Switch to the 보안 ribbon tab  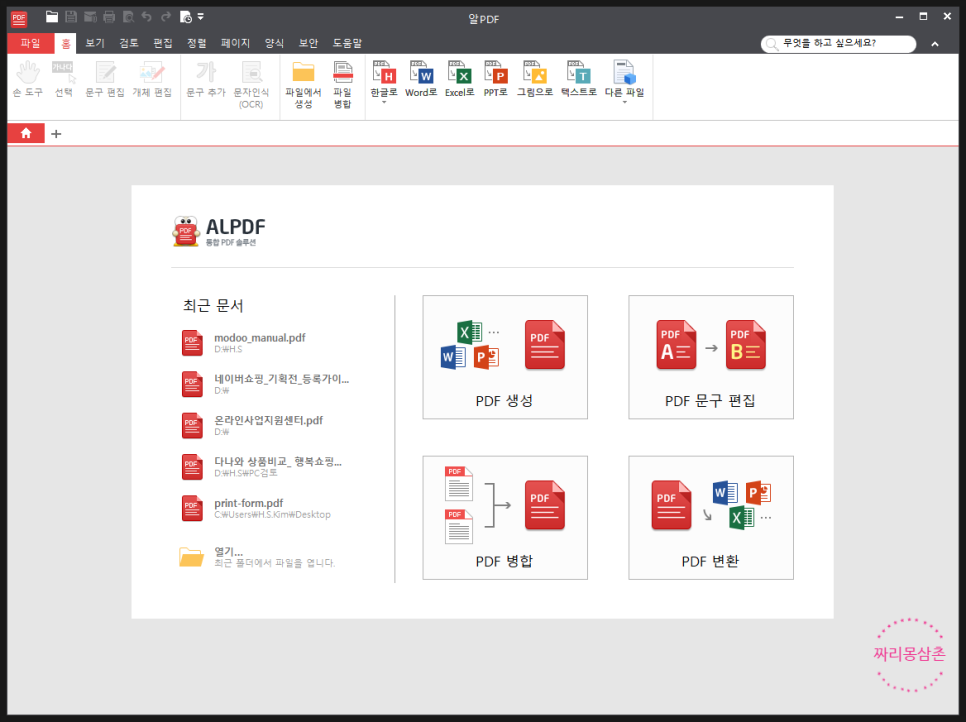click(308, 43)
